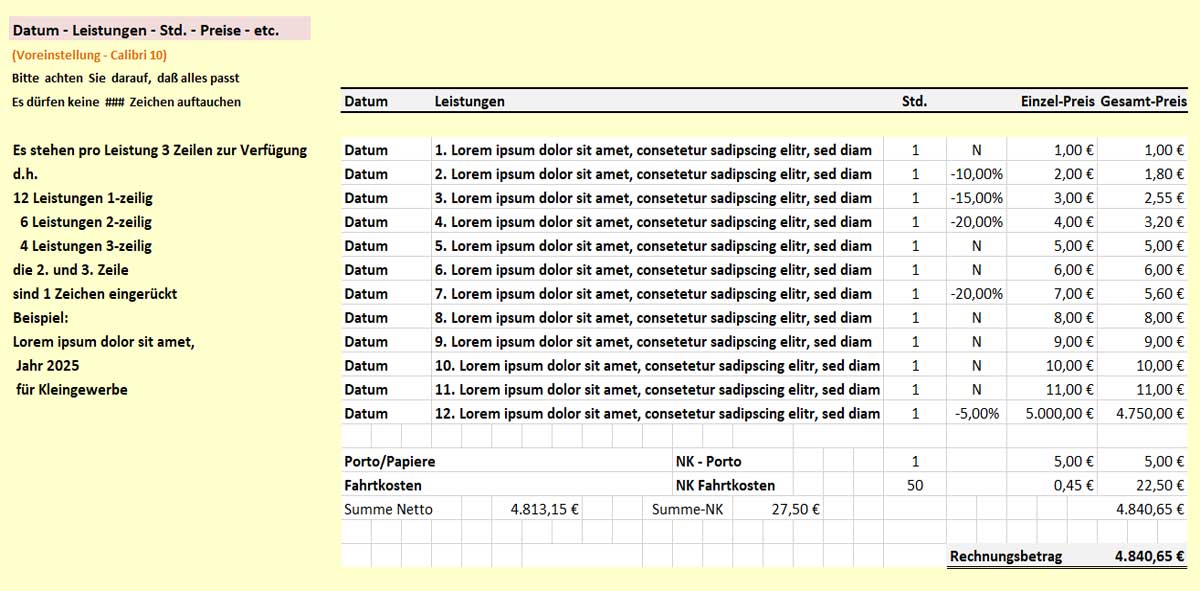Click the Summe-NK value 27,50 €
Screen dimensions: 1200x591
(796, 509)
